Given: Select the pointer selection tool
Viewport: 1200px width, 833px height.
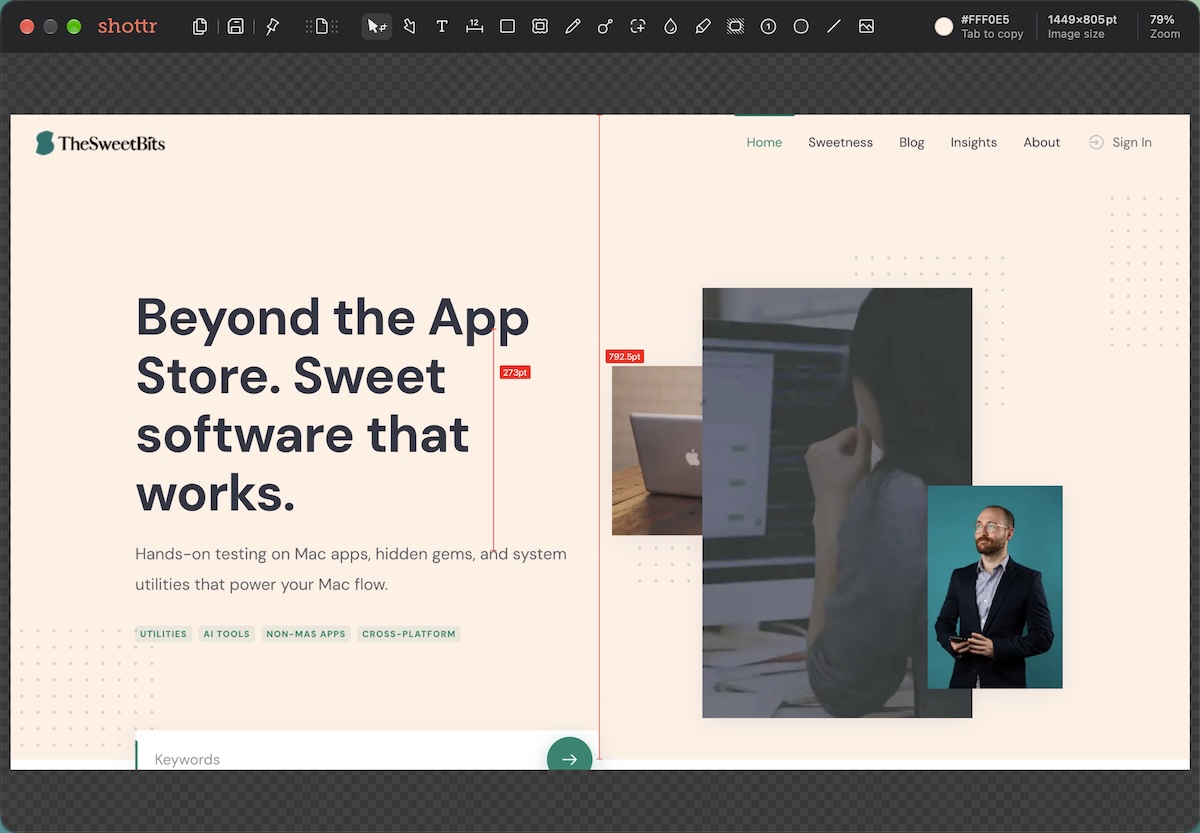Looking at the screenshot, I should [x=377, y=27].
